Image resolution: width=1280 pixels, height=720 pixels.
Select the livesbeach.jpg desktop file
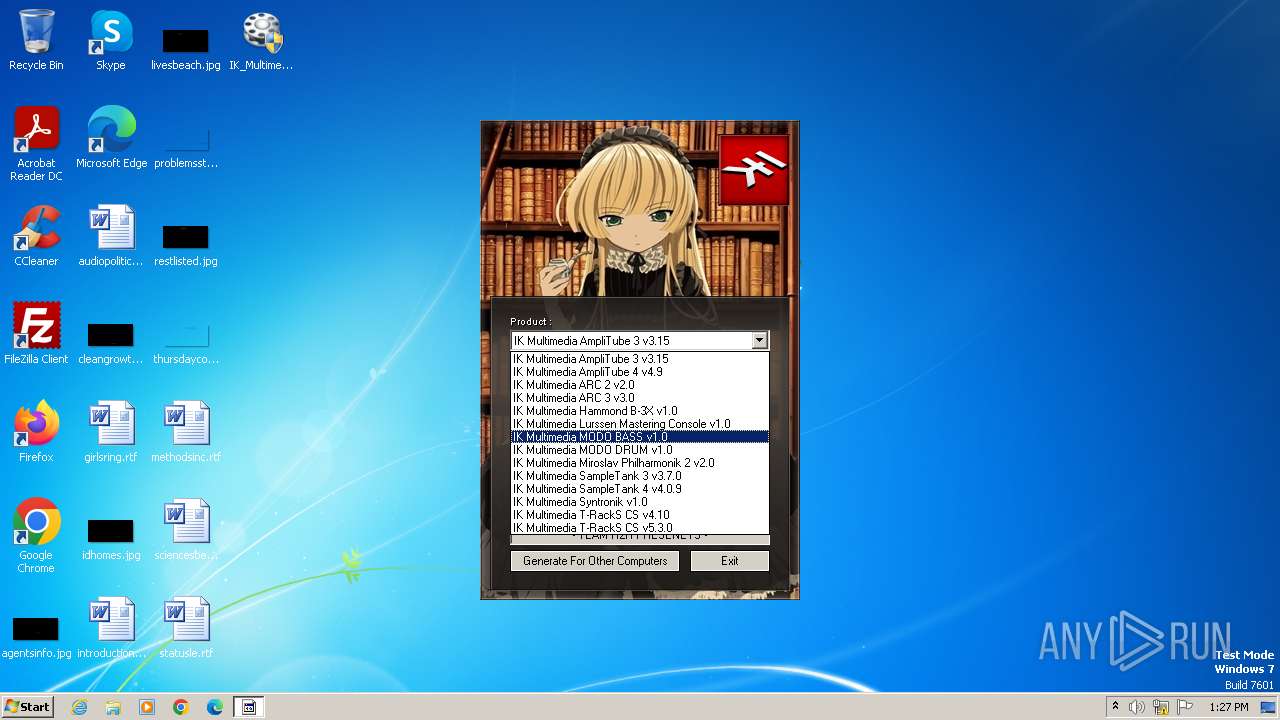point(185,47)
